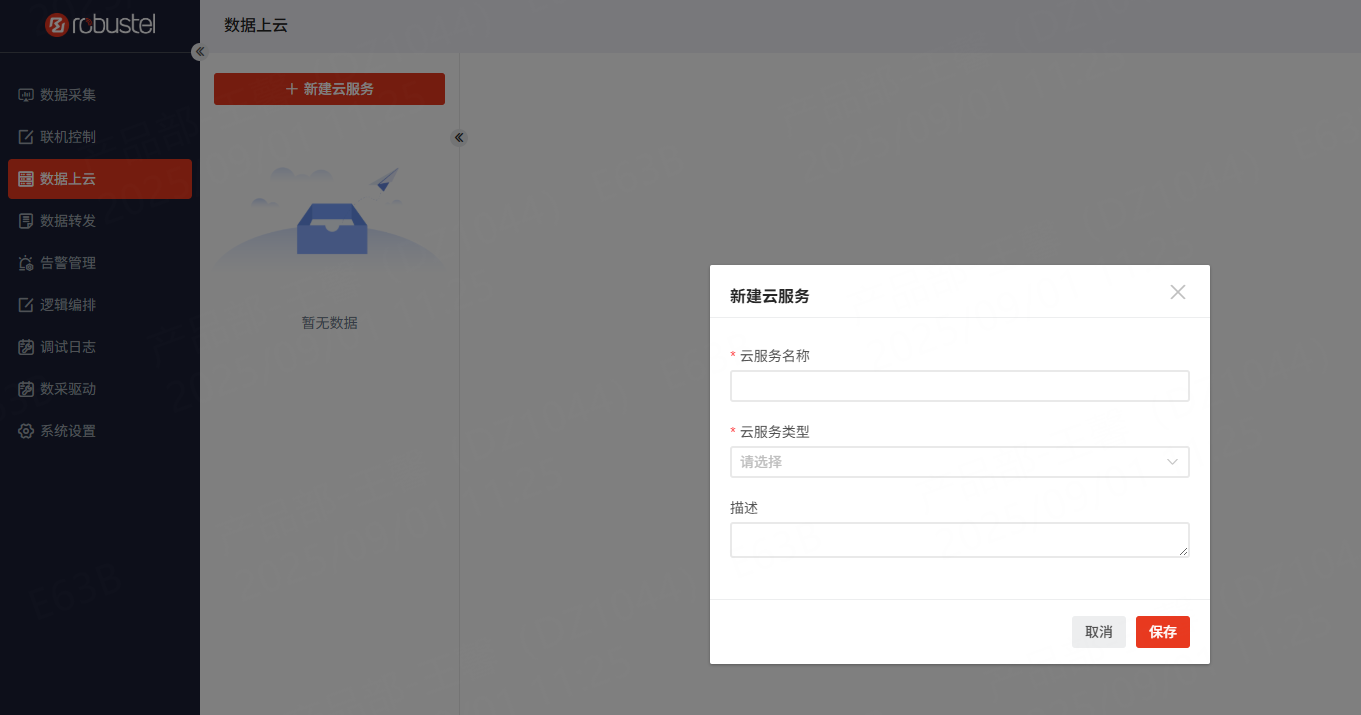1361x715 pixels.
Task: Collapse the cloud service list panel
Action: click(x=459, y=138)
